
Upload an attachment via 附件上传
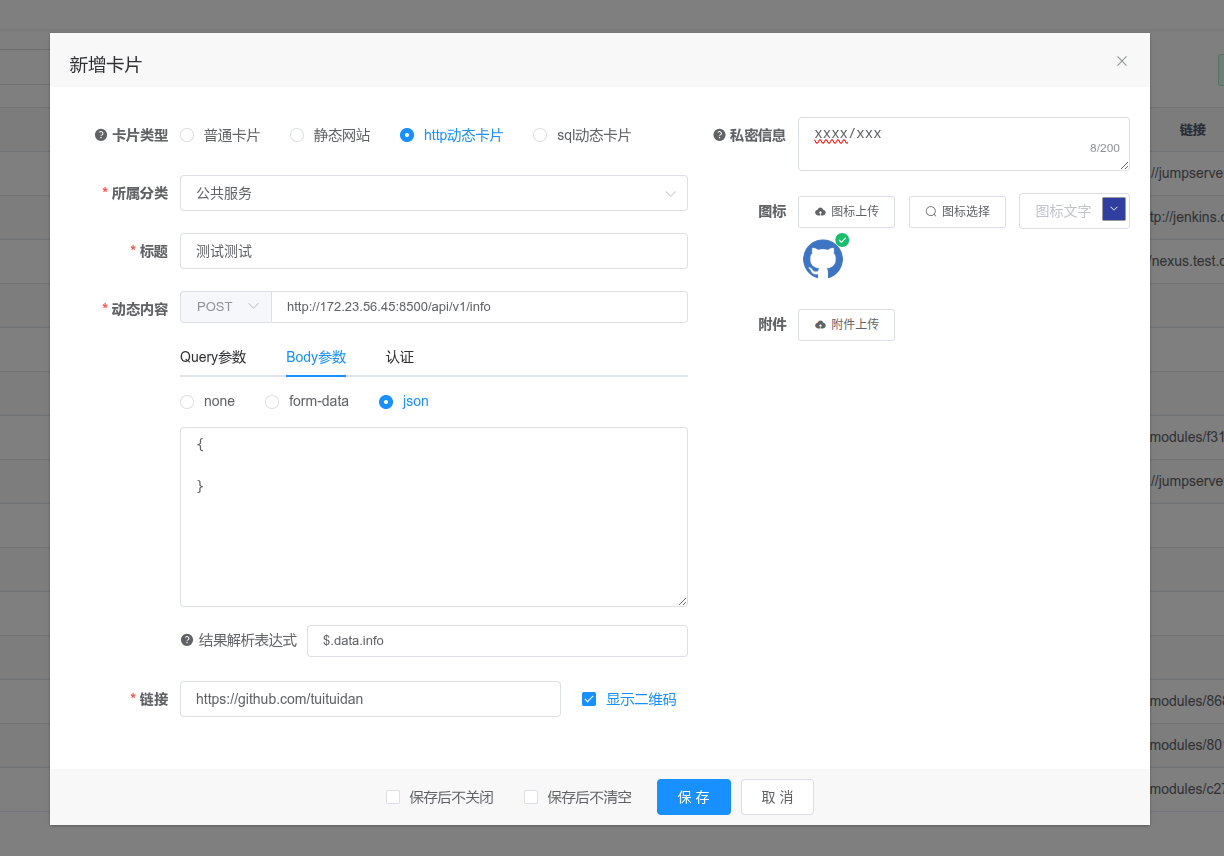point(846,325)
